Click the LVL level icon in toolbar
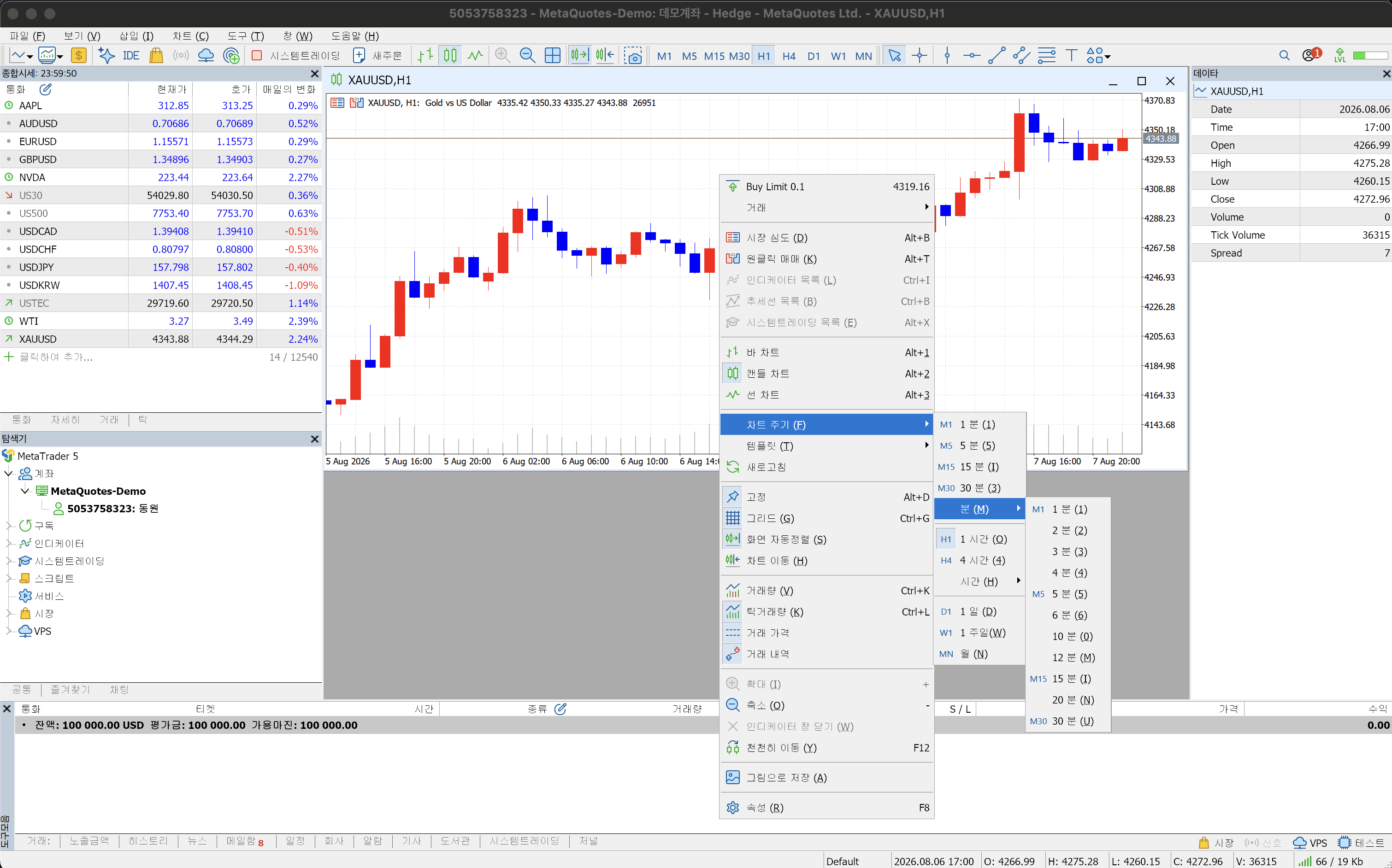This screenshot has height=868, width=1392. coord(1340,56)
